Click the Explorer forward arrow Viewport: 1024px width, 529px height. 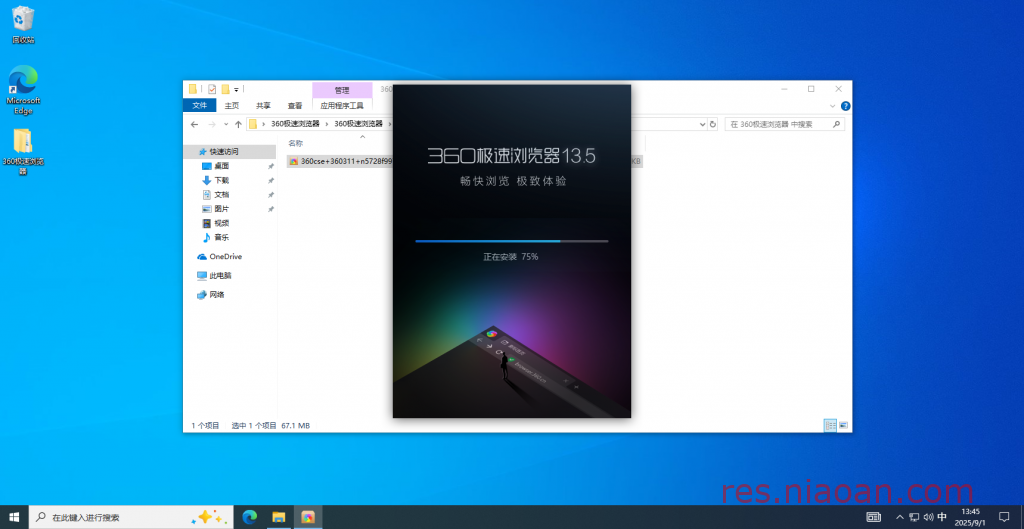(212, 124)
